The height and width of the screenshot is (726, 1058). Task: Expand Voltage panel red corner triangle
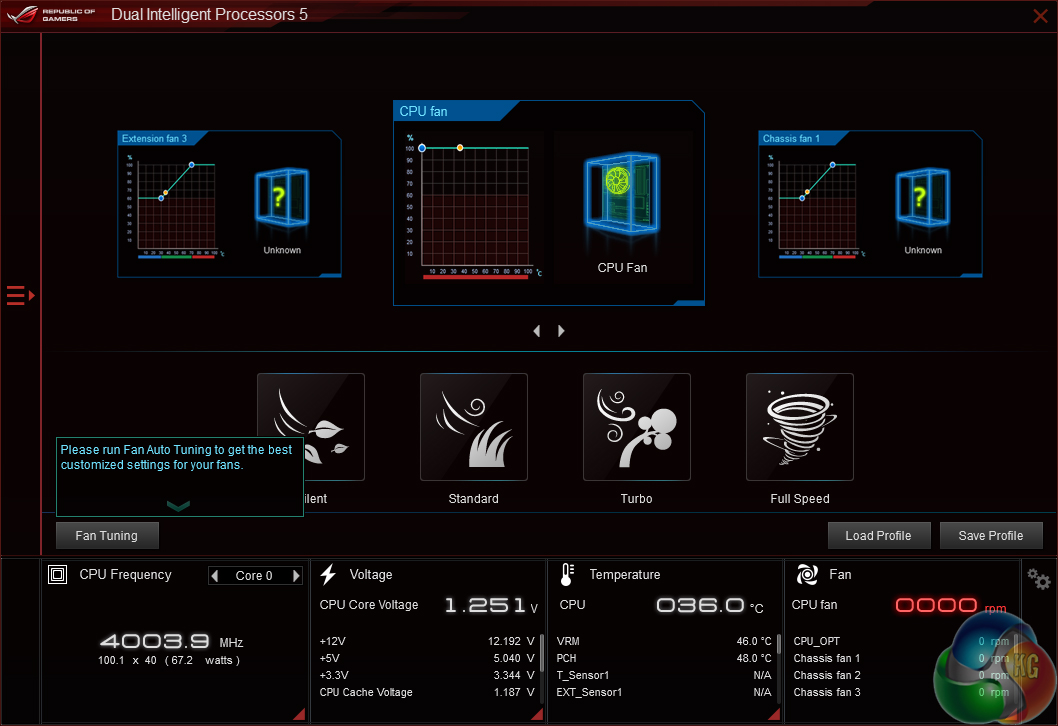[537, 715]
